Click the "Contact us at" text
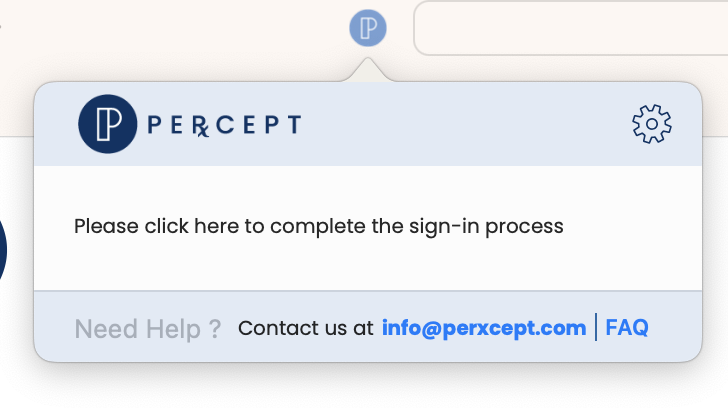 [306, 328]
